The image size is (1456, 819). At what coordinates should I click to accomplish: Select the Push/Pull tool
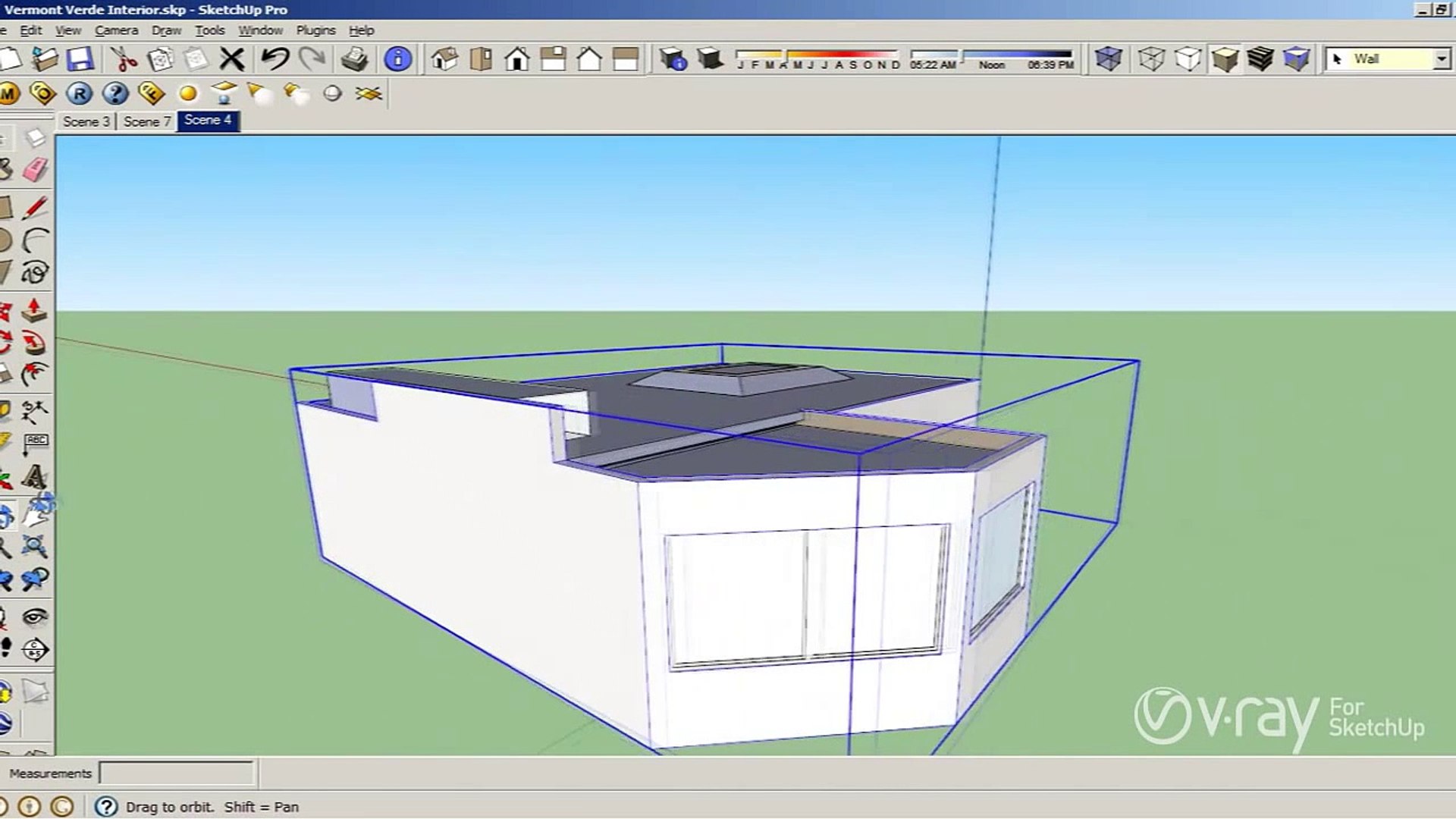(x=34, y=311)
